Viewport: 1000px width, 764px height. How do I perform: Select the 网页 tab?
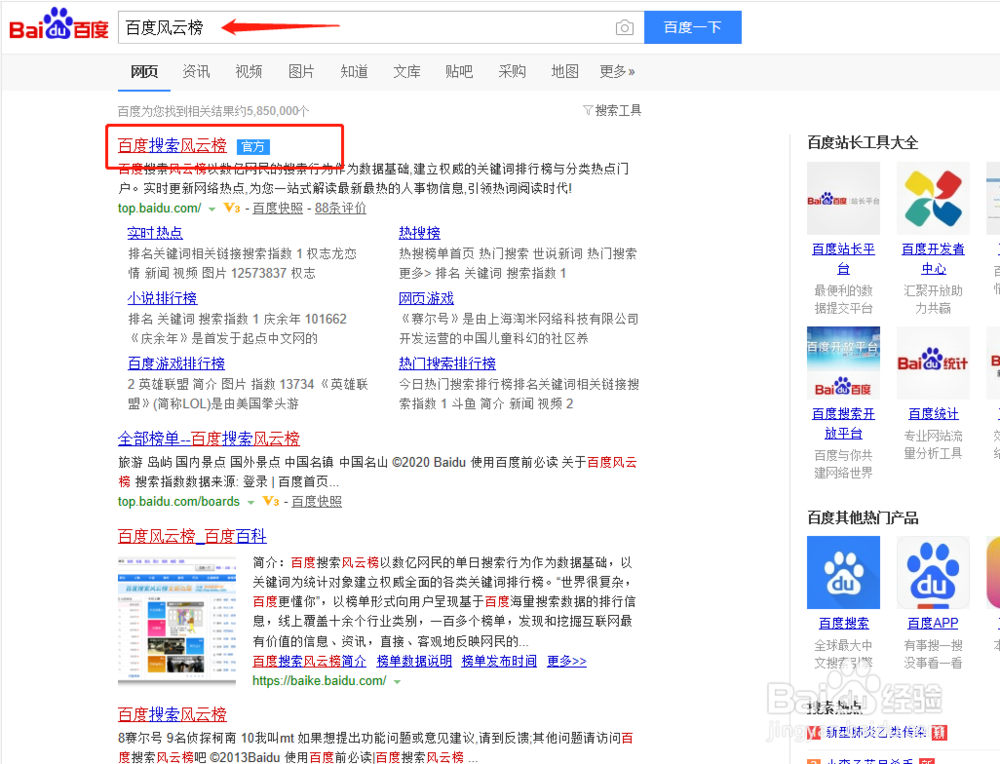point(144,71)
